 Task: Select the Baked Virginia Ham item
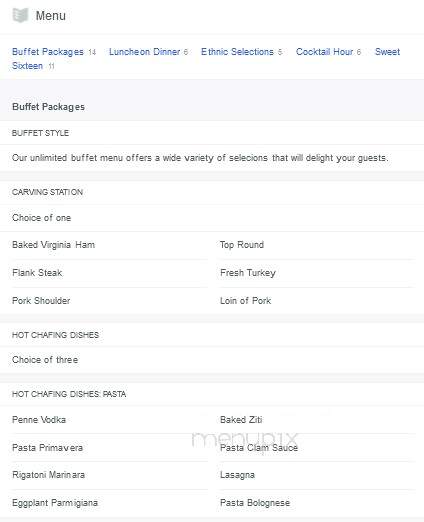[53, 245]
